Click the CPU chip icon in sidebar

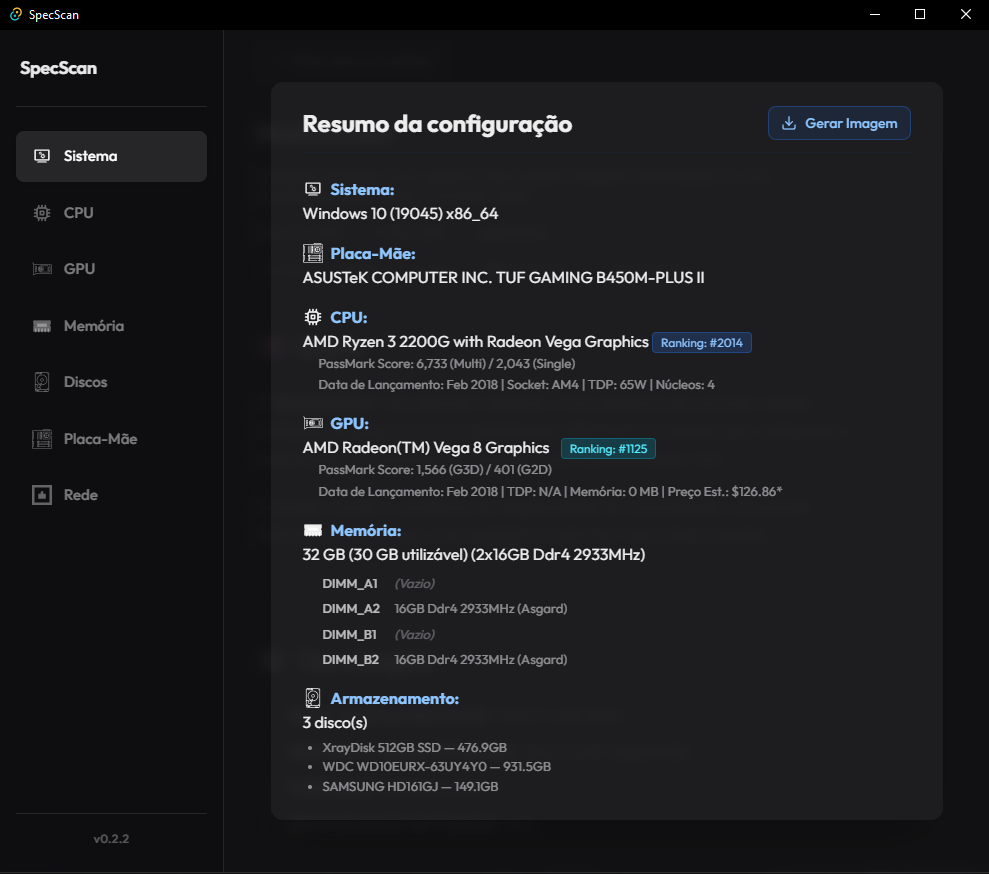[x=42, y=213]
